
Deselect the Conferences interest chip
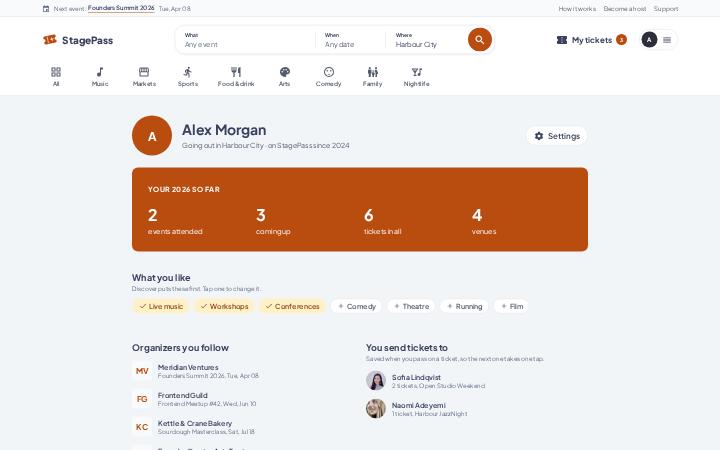pos(292,306)
